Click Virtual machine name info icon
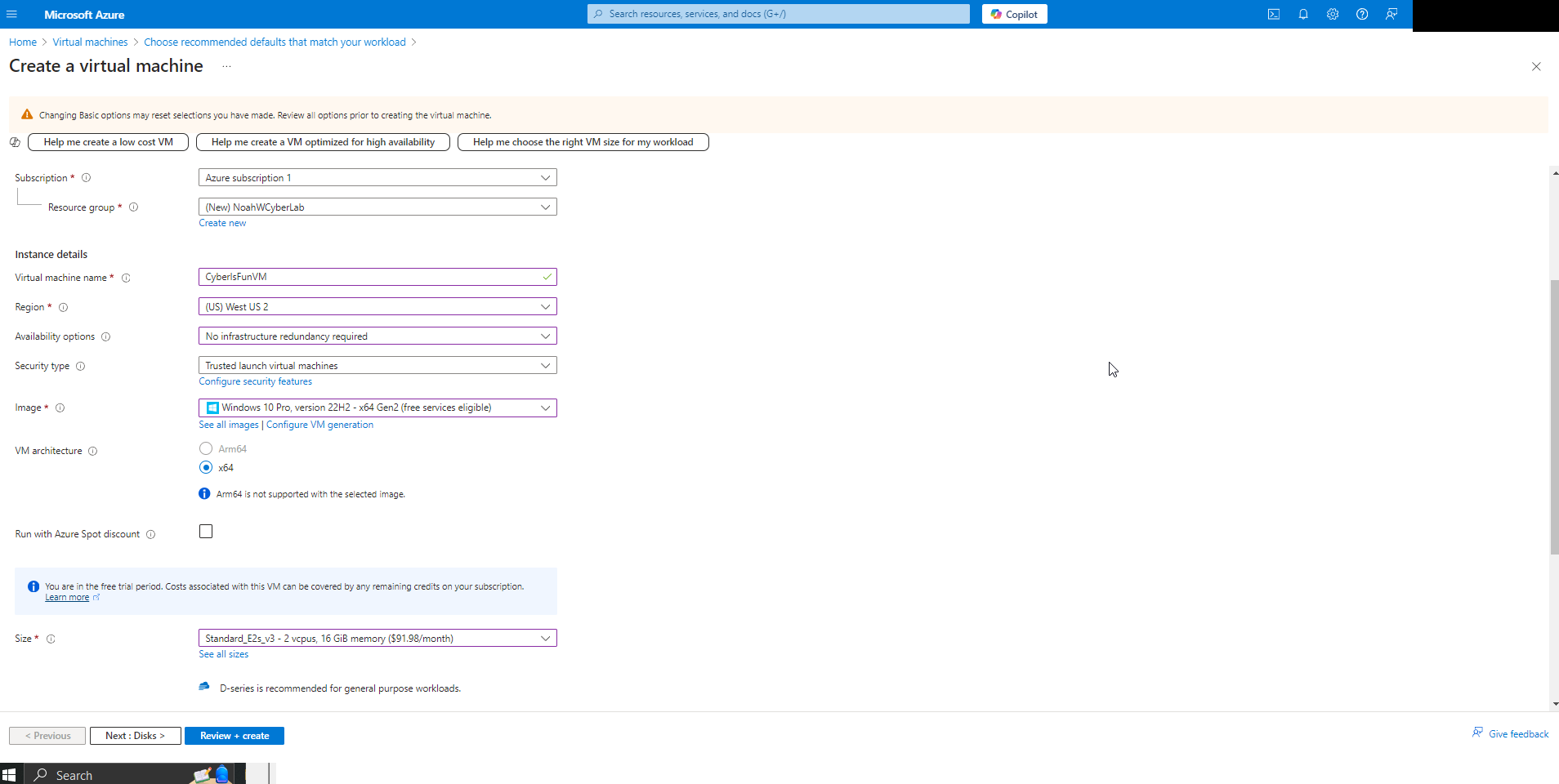 (x=126, y=278)
